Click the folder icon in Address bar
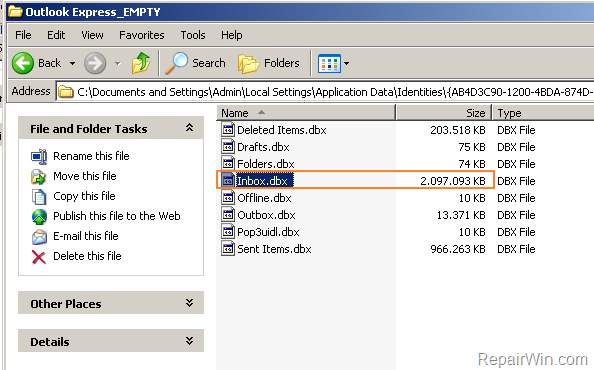 tap(66, 92)
